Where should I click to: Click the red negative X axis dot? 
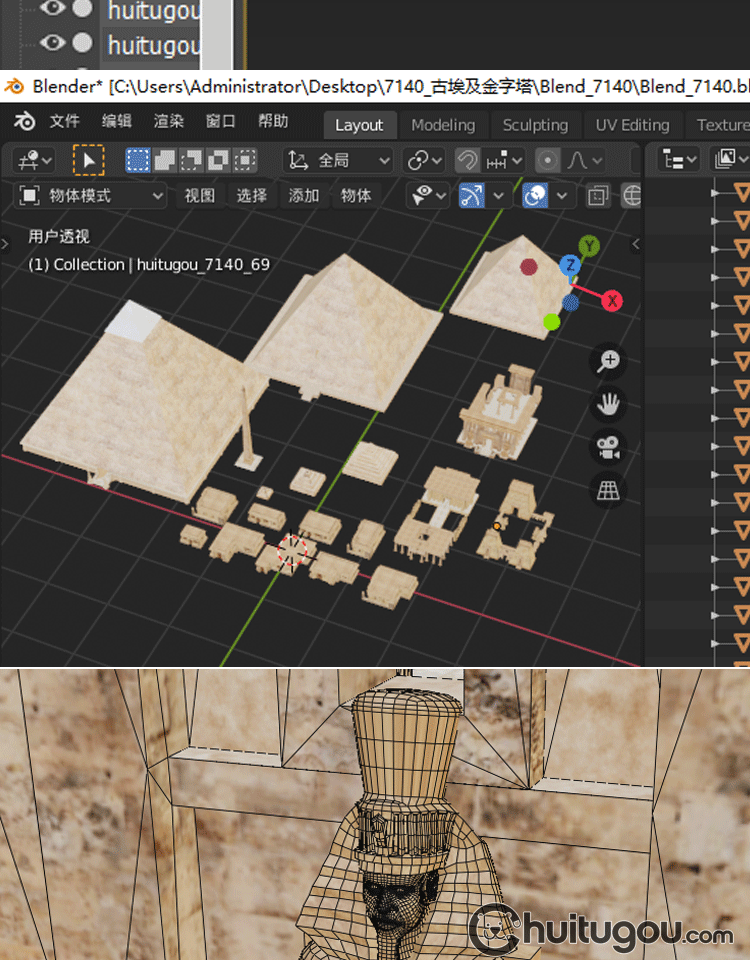(x=528, y=267)
